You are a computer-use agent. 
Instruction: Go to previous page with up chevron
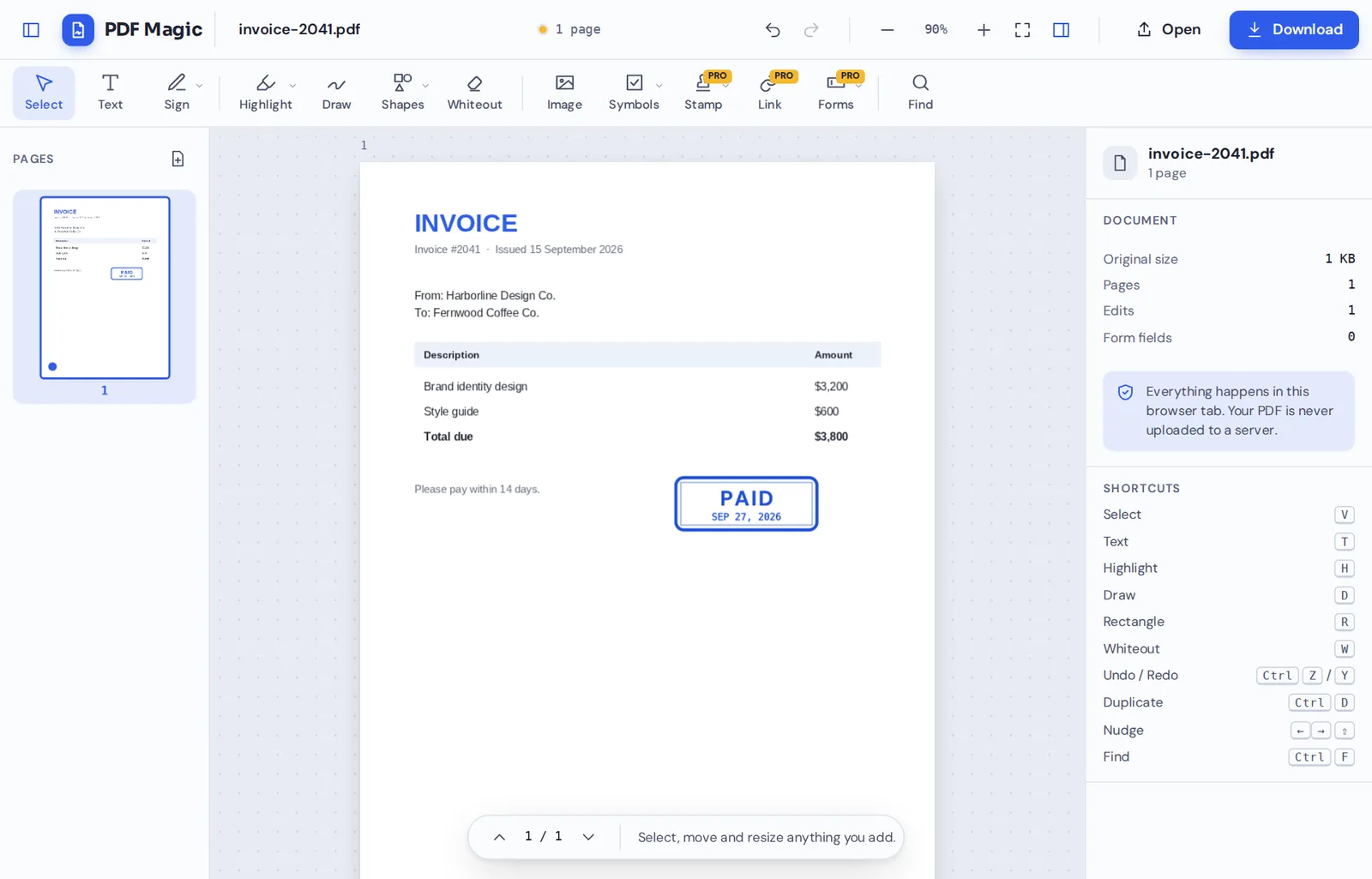tap(499, 837)
